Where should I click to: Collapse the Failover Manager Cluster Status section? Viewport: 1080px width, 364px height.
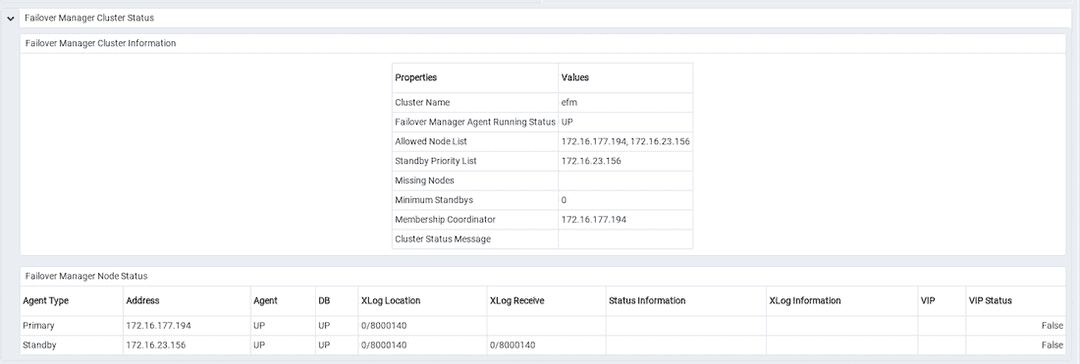pos(10,18)
